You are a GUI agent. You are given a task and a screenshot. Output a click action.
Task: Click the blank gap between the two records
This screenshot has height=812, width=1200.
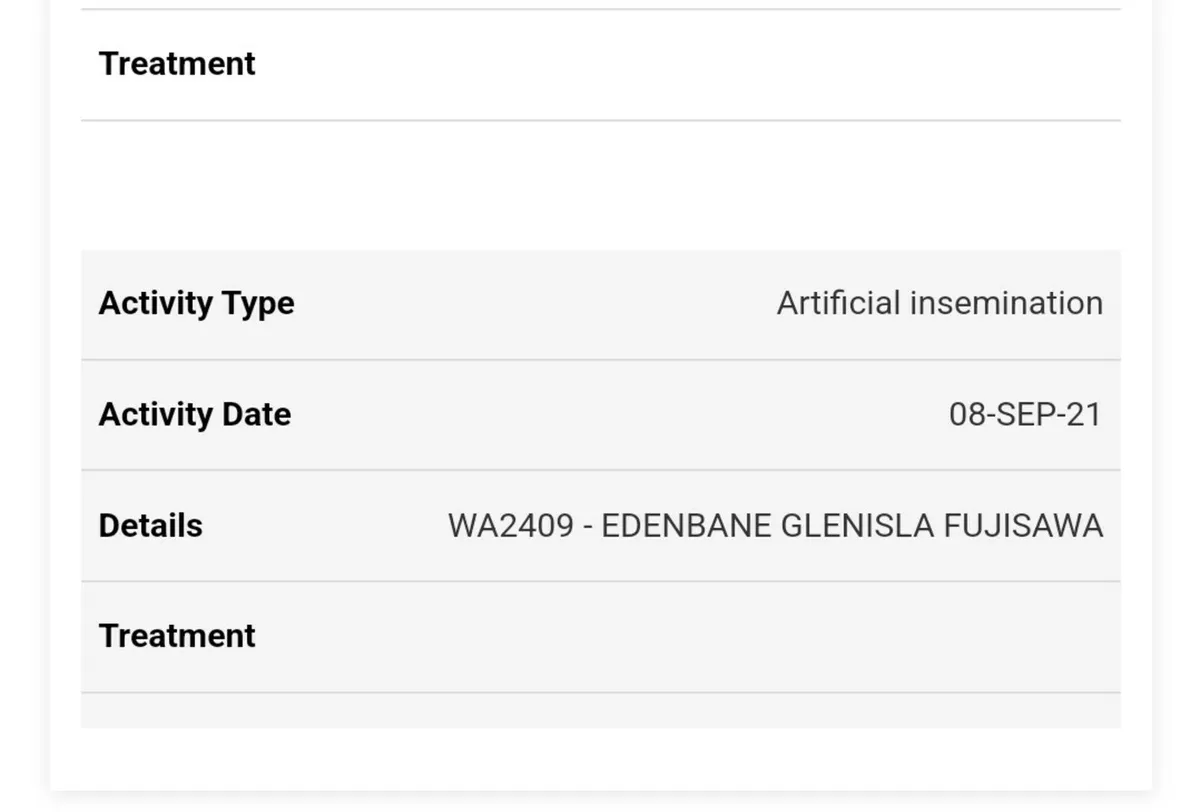point(600,186)
